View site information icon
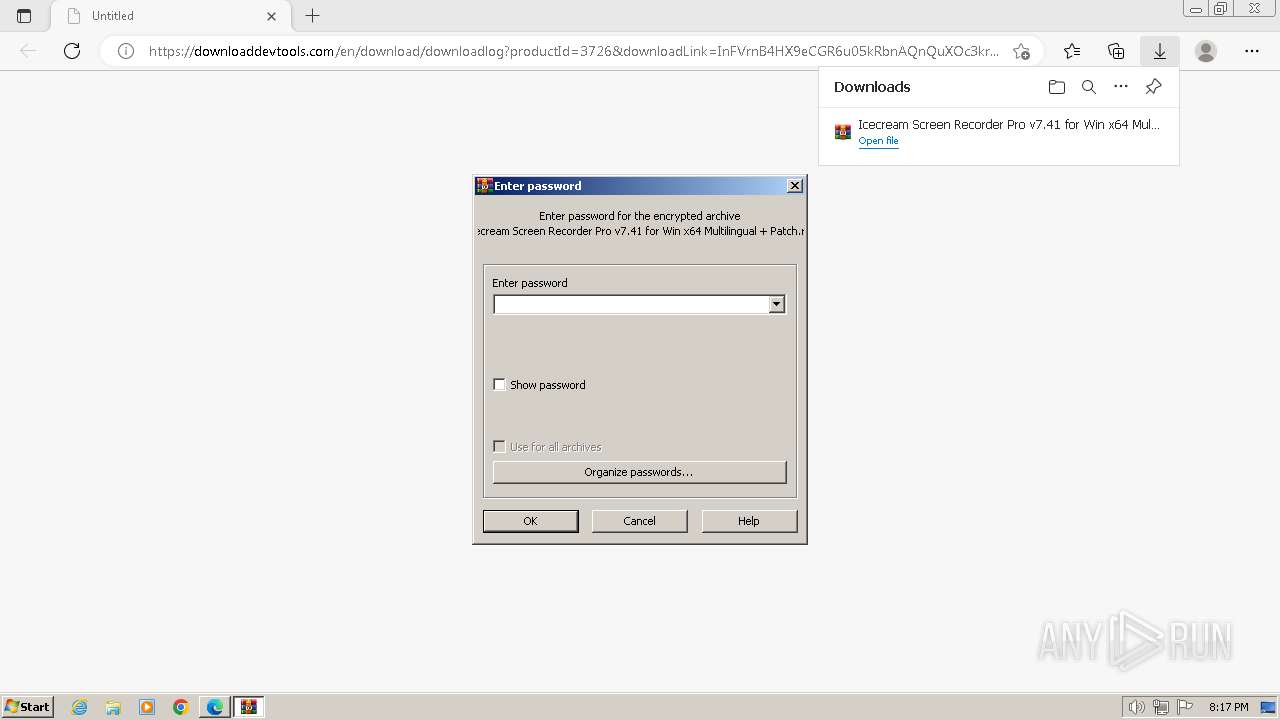 point(126,51)
